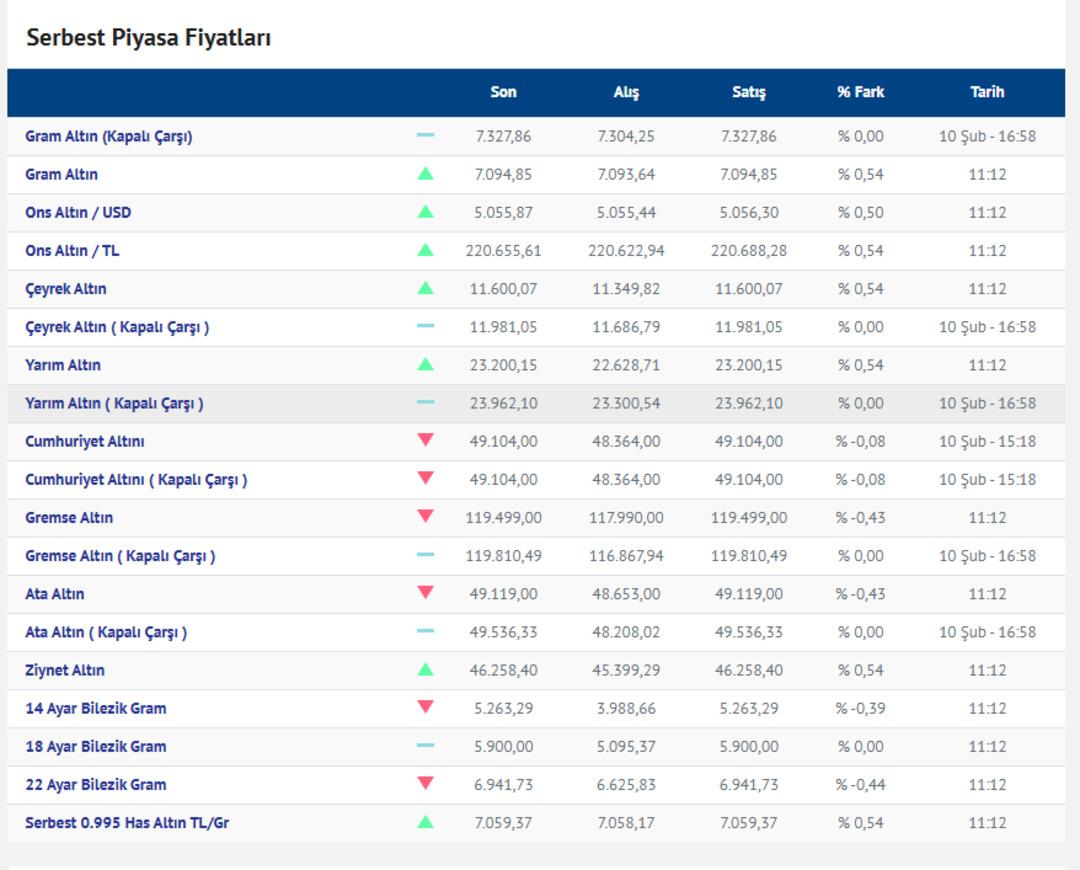Click the Satış column header
1080x870 pixels.
[748, 92]
